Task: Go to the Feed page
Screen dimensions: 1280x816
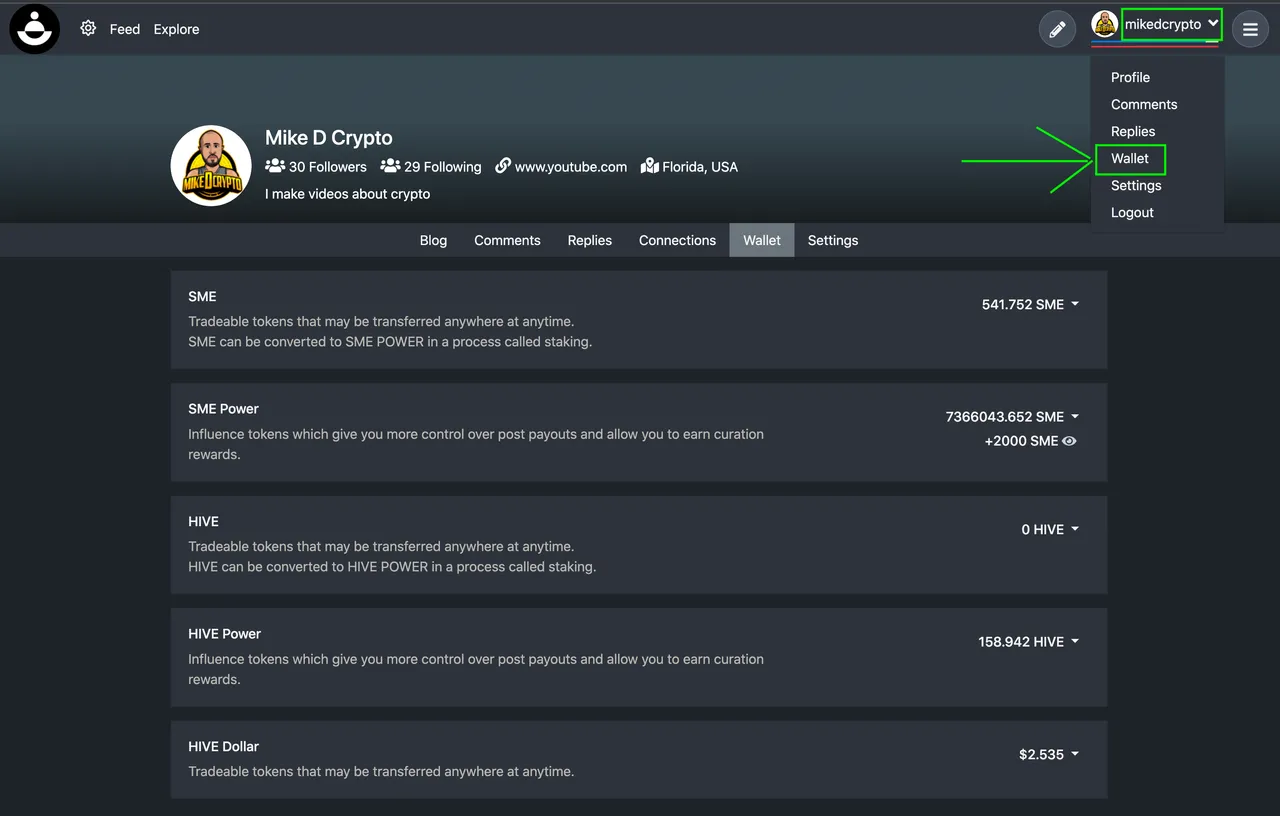Action: click(125, 29)
